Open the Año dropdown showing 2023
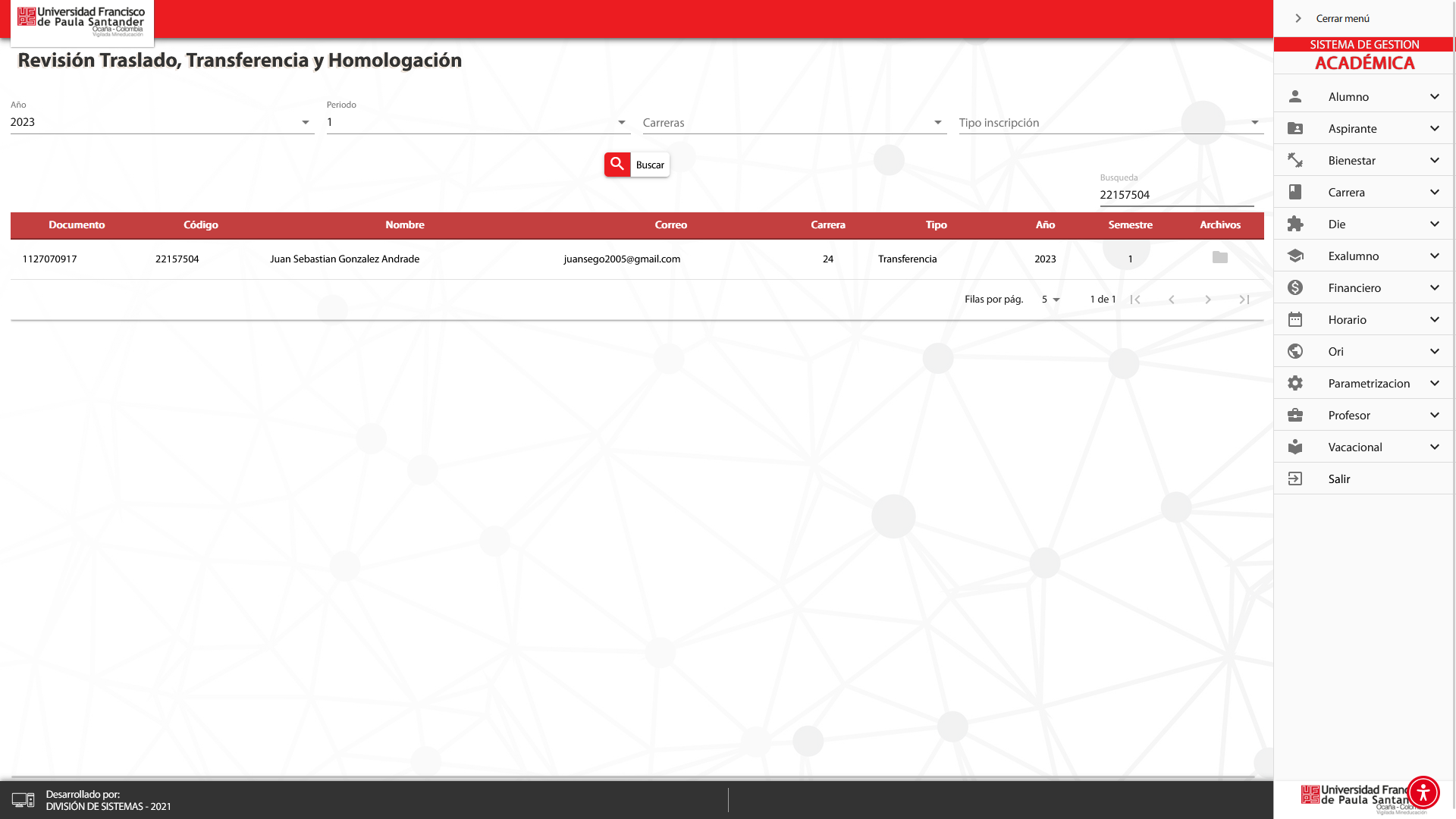1456x819 pixels. point(162,122)
